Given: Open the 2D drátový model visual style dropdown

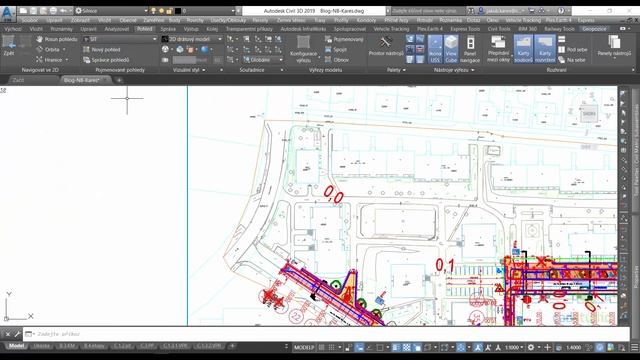Looking at the screenshot, I should pos(192,39).
